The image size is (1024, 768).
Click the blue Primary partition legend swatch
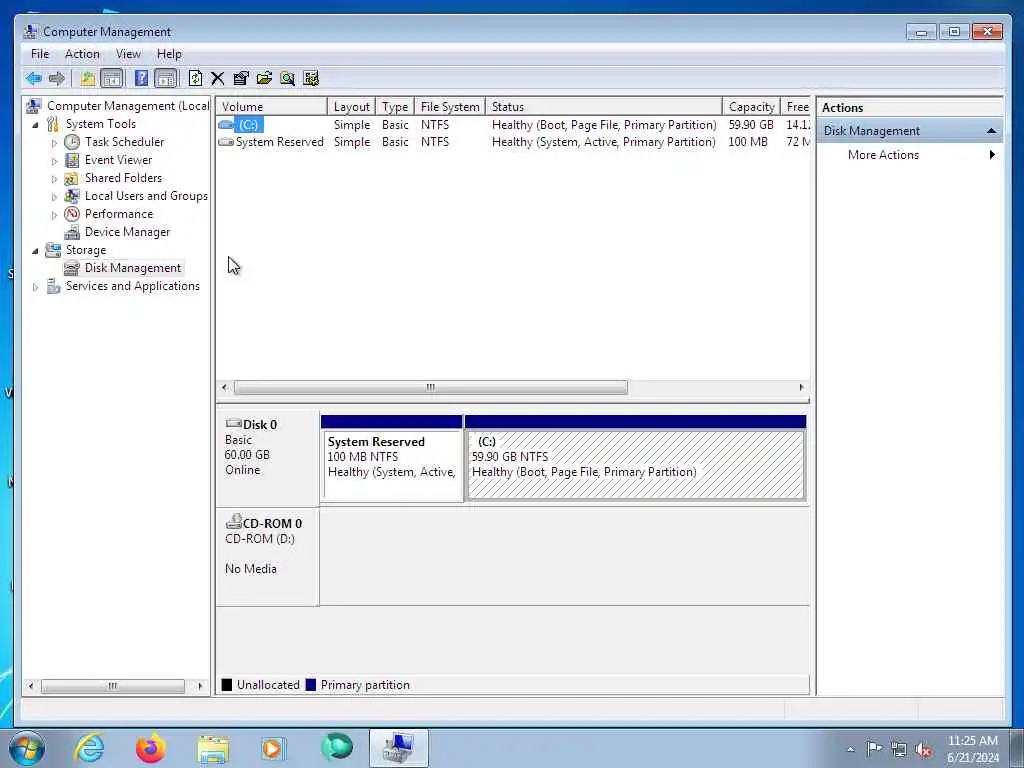(311, 684)
